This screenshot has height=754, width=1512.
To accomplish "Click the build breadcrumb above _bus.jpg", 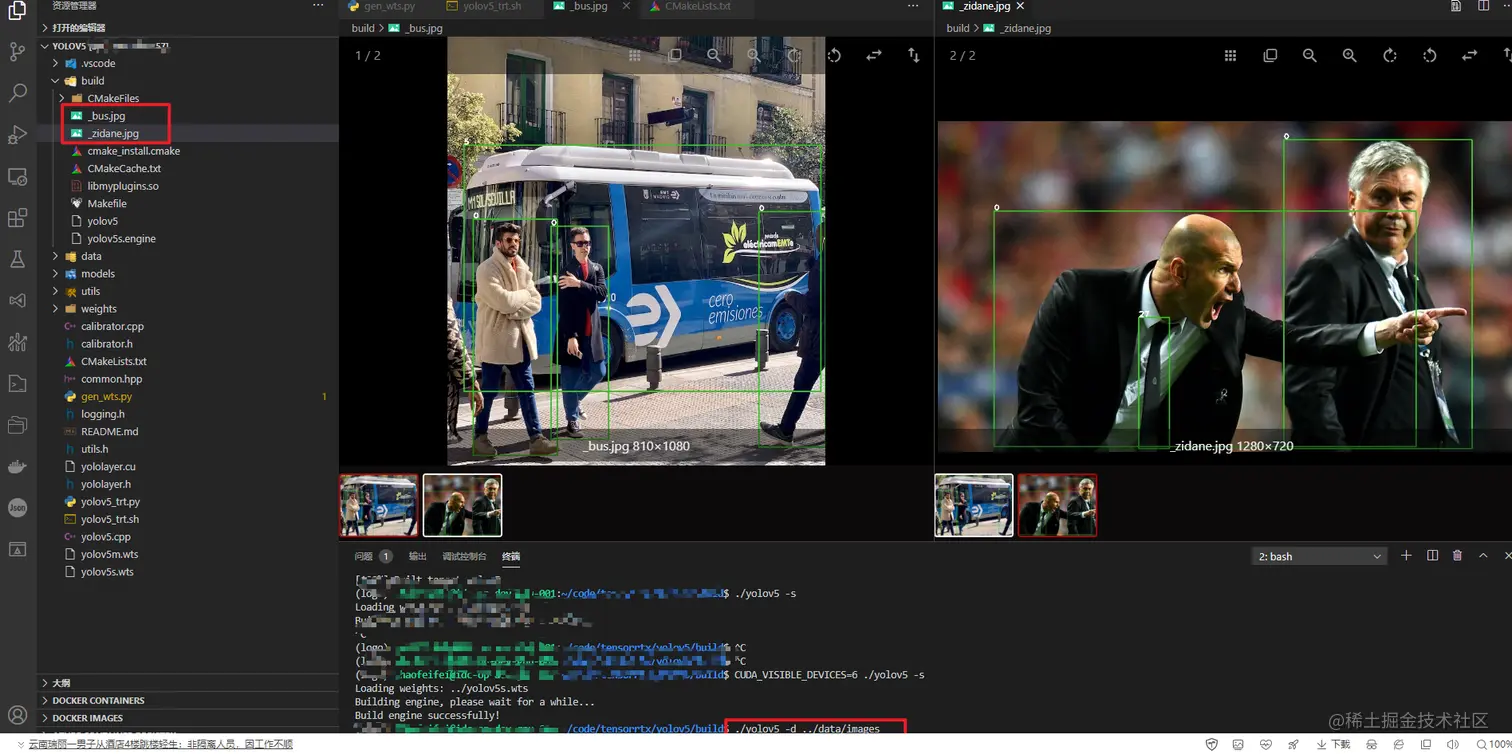I will [x=363, y=28].
